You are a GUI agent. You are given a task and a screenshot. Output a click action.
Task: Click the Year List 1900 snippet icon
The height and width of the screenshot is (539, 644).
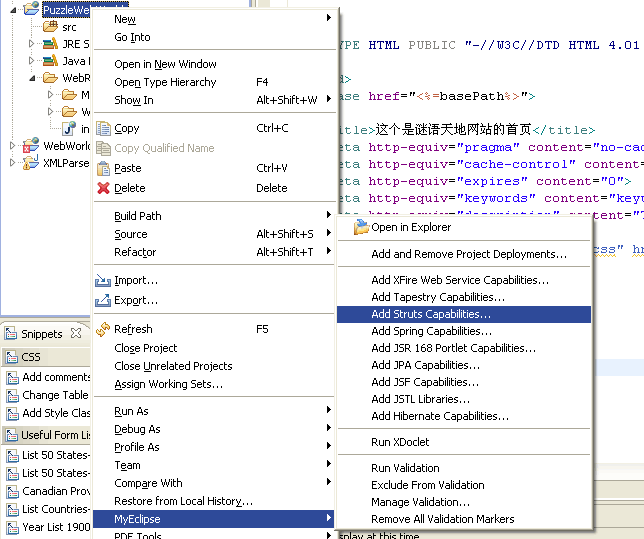[13, 527]
